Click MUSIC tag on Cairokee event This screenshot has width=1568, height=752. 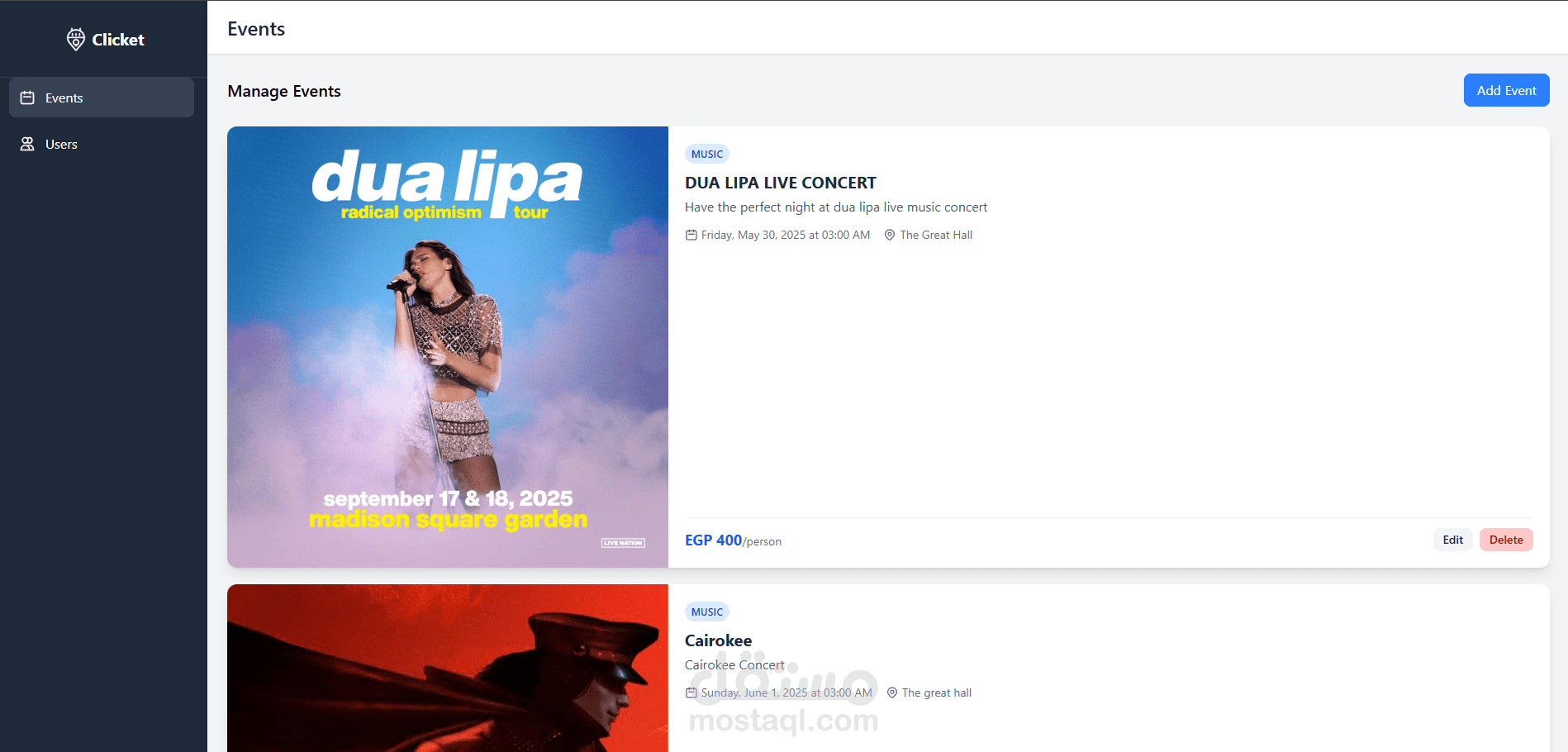(707, 612)
